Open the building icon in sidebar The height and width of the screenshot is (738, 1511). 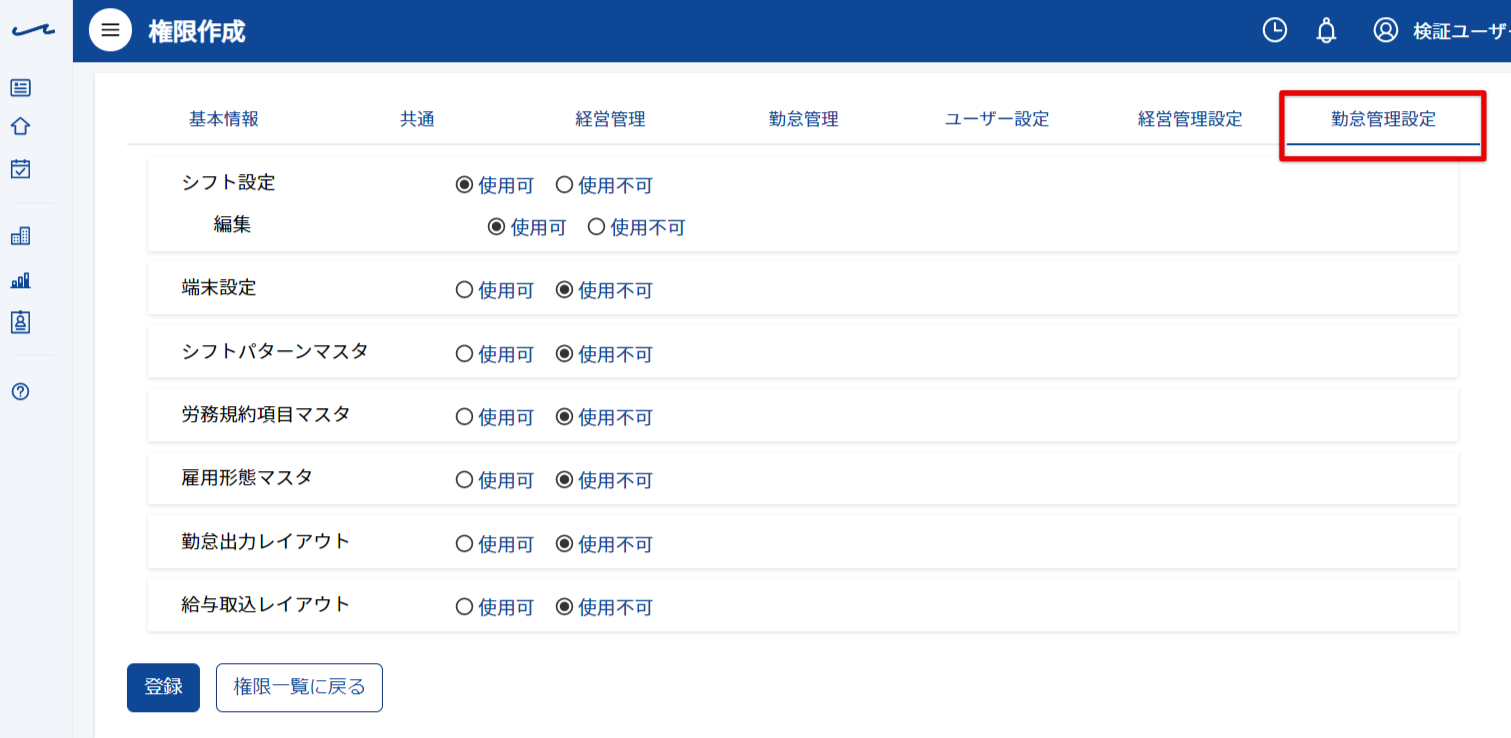point(20,236)
